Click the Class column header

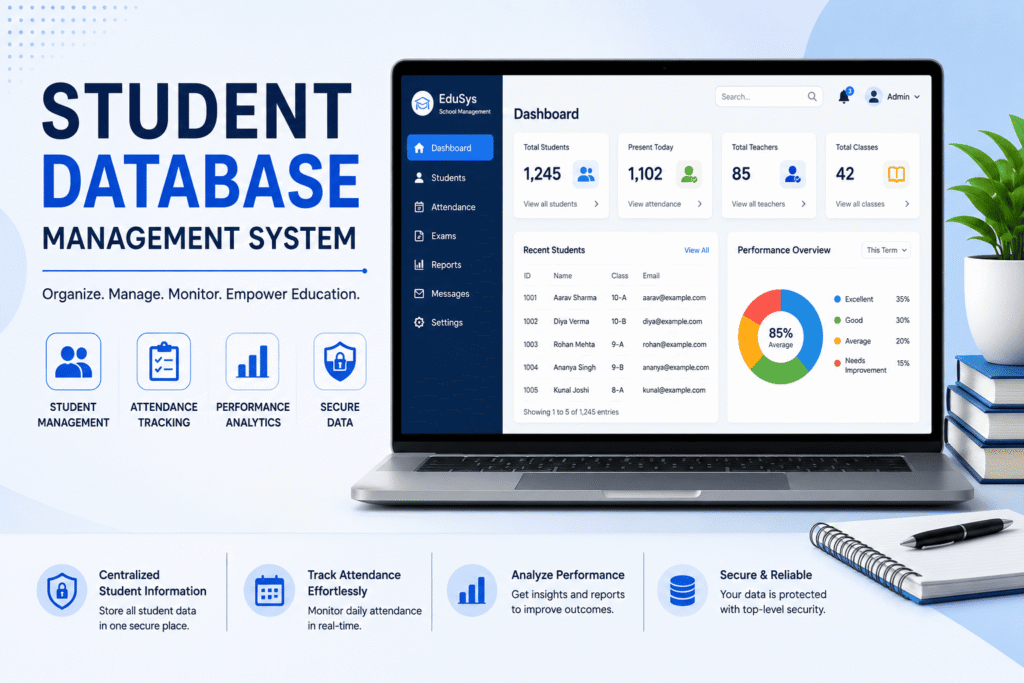coord(620,276)
